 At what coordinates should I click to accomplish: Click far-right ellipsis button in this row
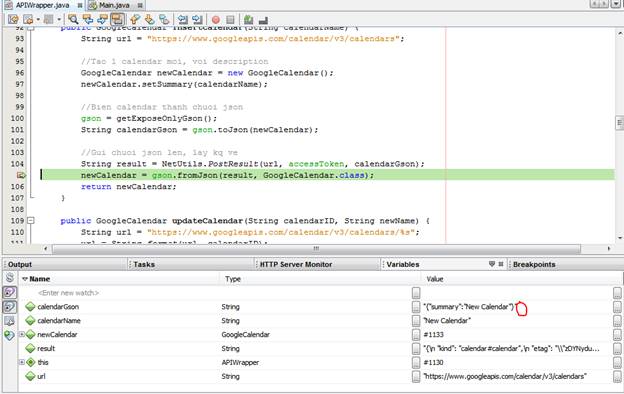coord(617,363)
